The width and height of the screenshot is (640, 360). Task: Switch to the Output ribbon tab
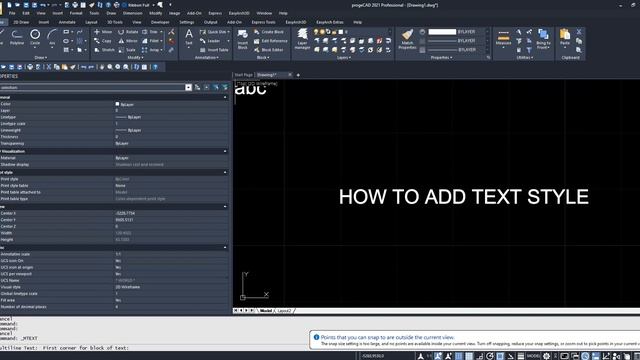point(211,22)
